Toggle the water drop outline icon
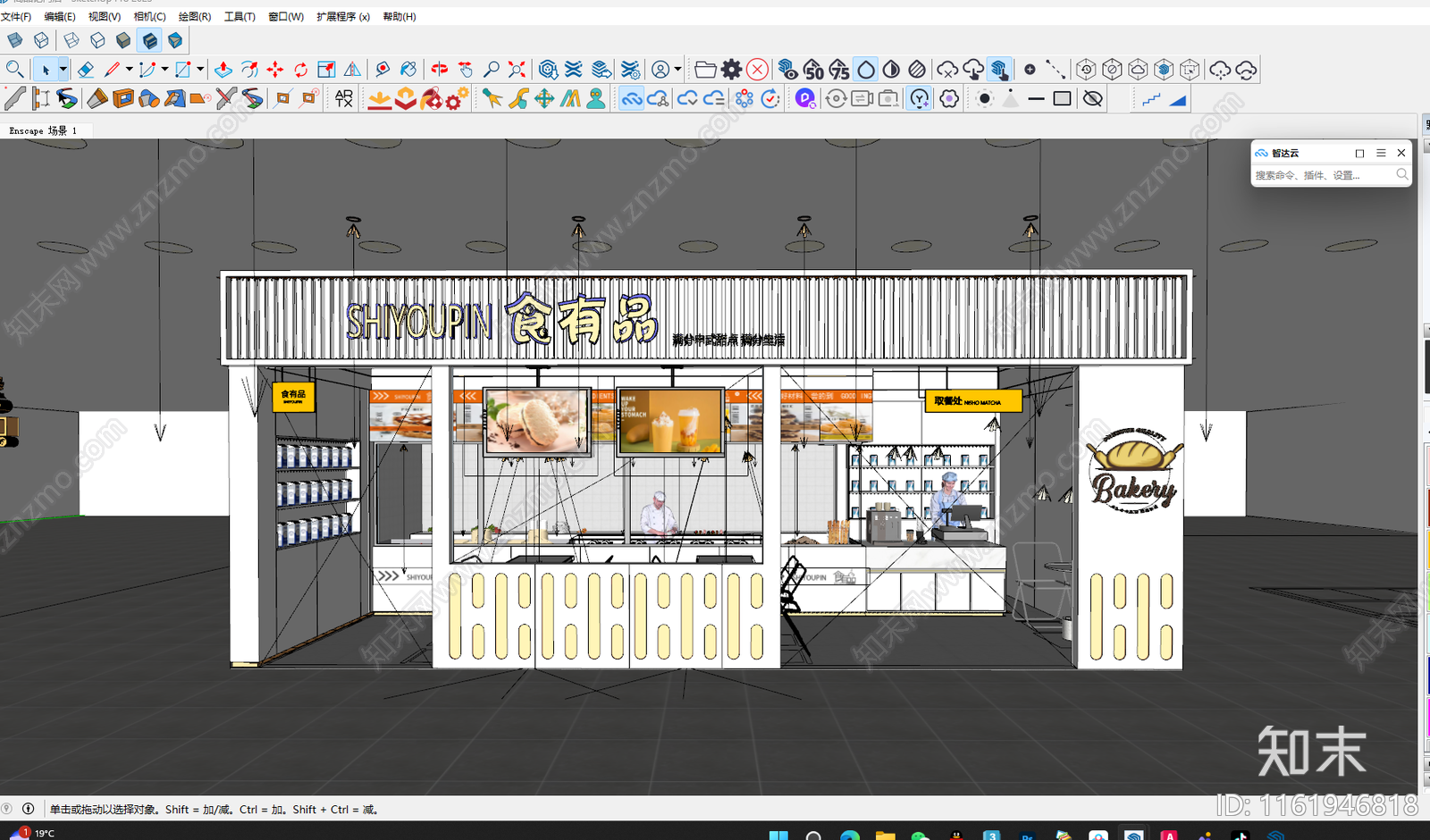The width and height of the screenshot is (1430, 840). (865, 69)
